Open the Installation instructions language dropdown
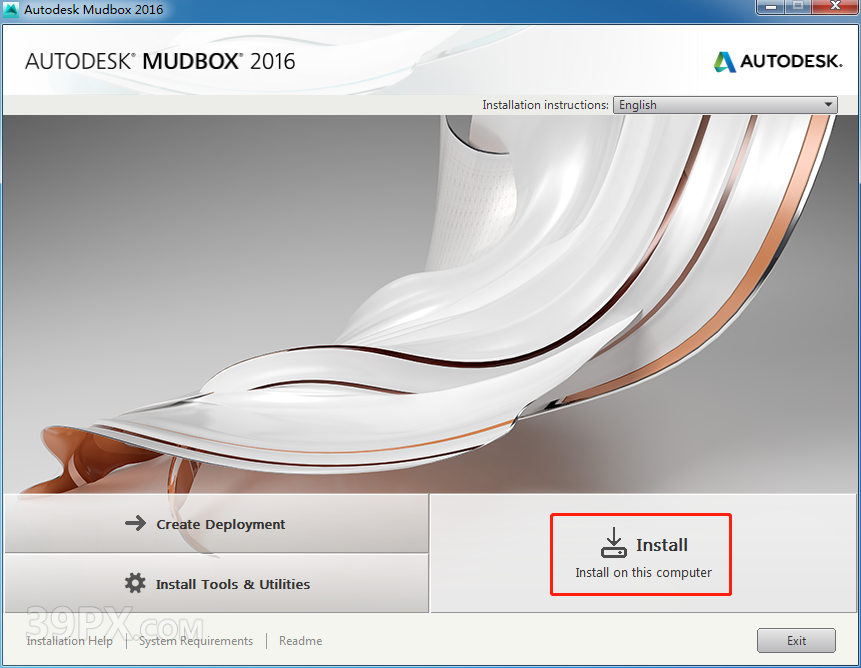 point(725,105)
